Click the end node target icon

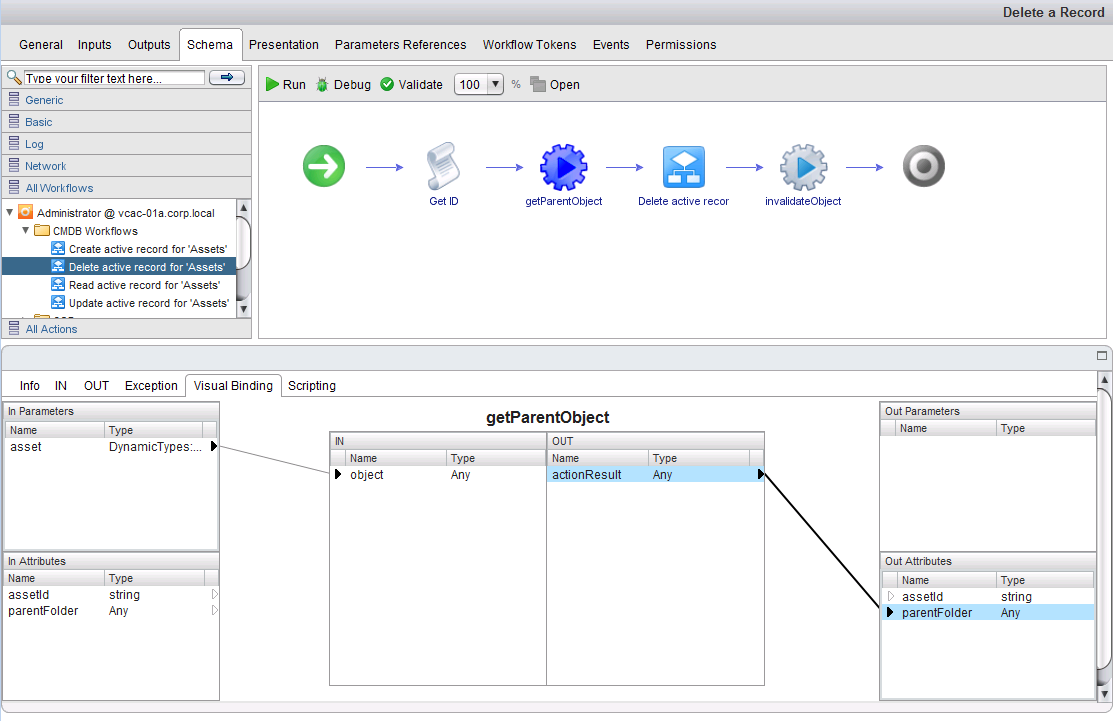[923, 166]
